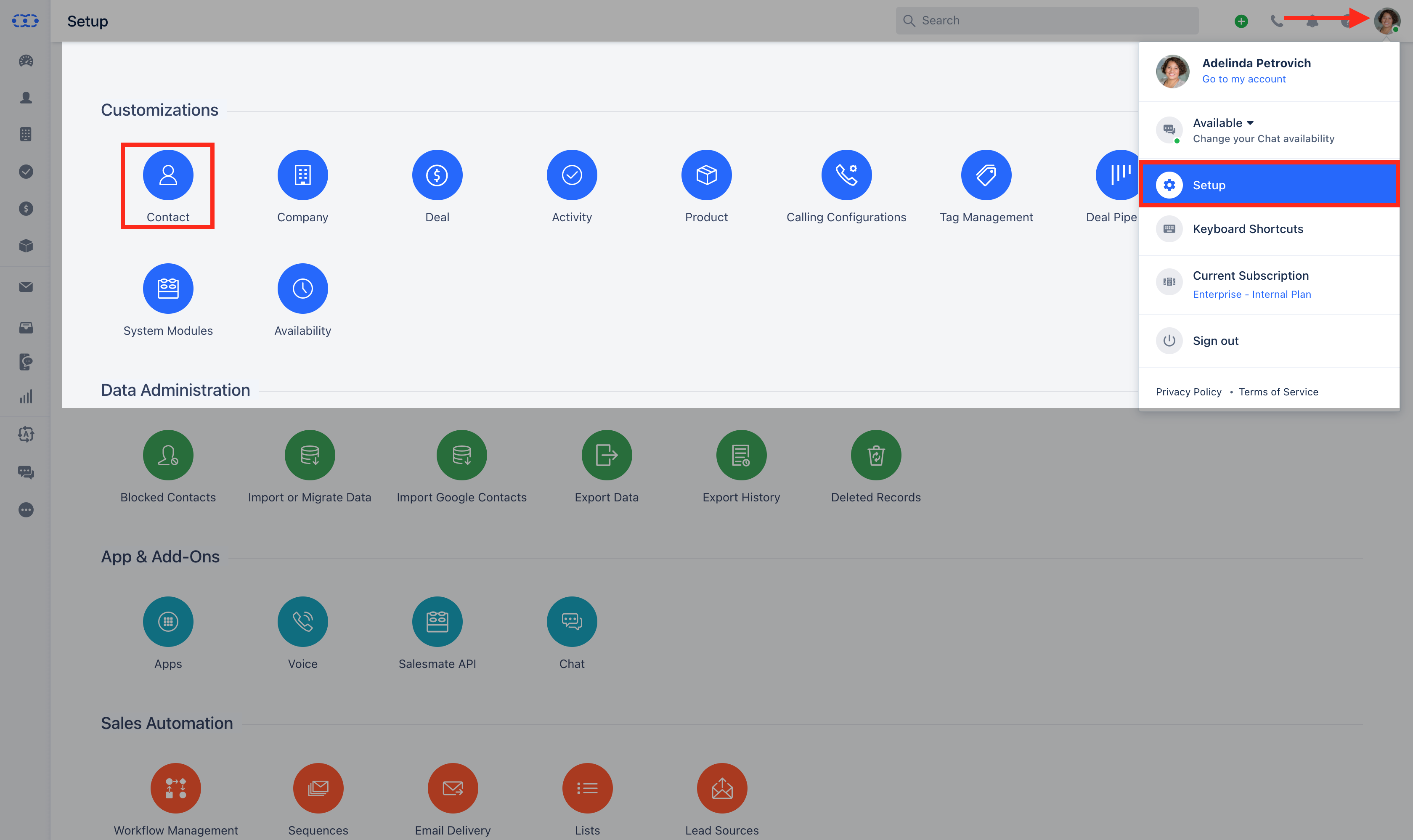Open the Deal customization icon
Screen dimensions: 1413x840
(x=437, y=175)
